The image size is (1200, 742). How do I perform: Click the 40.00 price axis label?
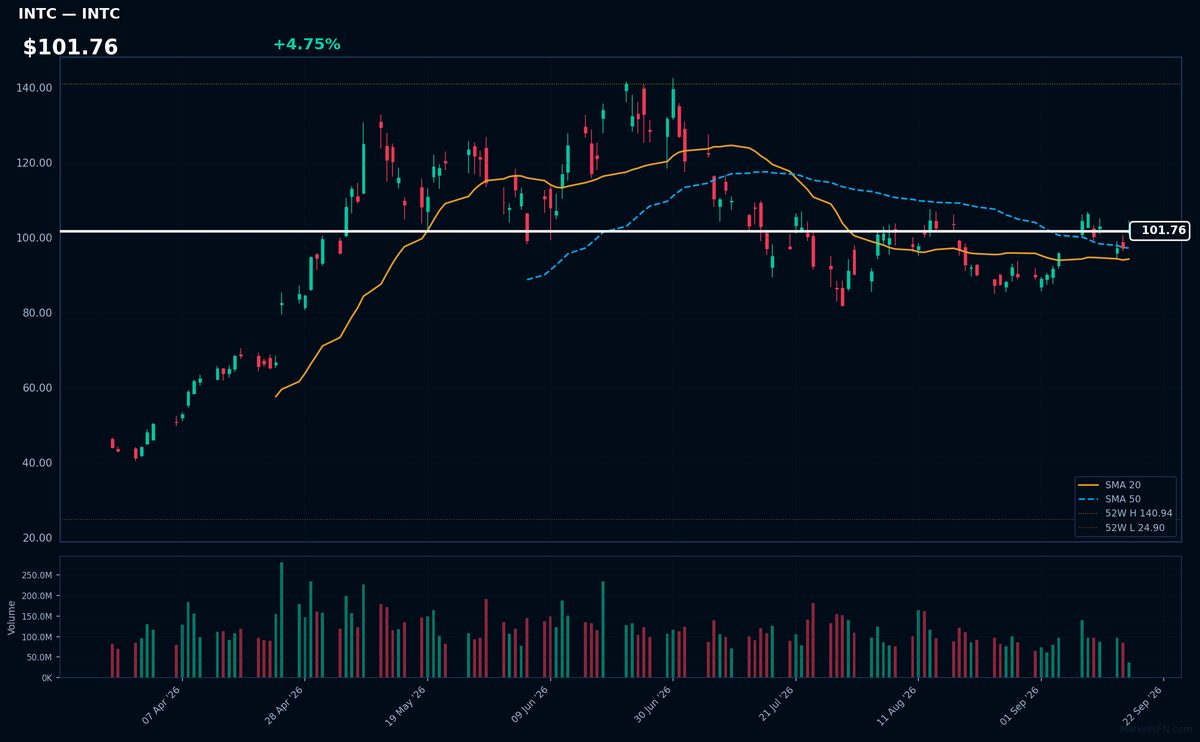tap(39, 463)
